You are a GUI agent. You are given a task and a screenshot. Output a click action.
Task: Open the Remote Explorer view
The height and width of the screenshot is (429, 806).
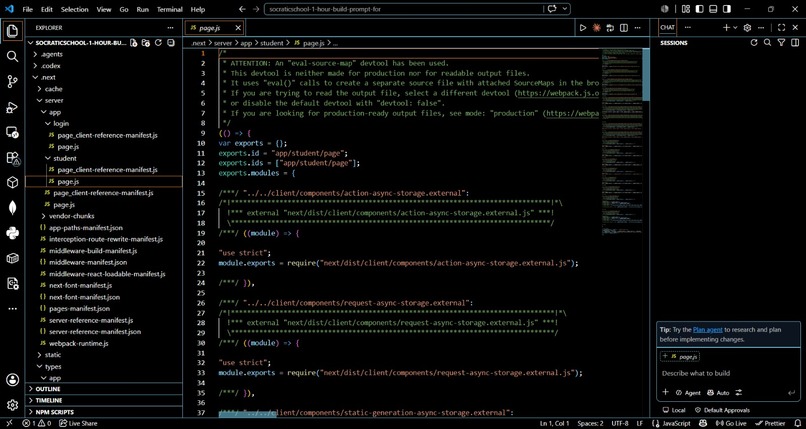point(12,133)
